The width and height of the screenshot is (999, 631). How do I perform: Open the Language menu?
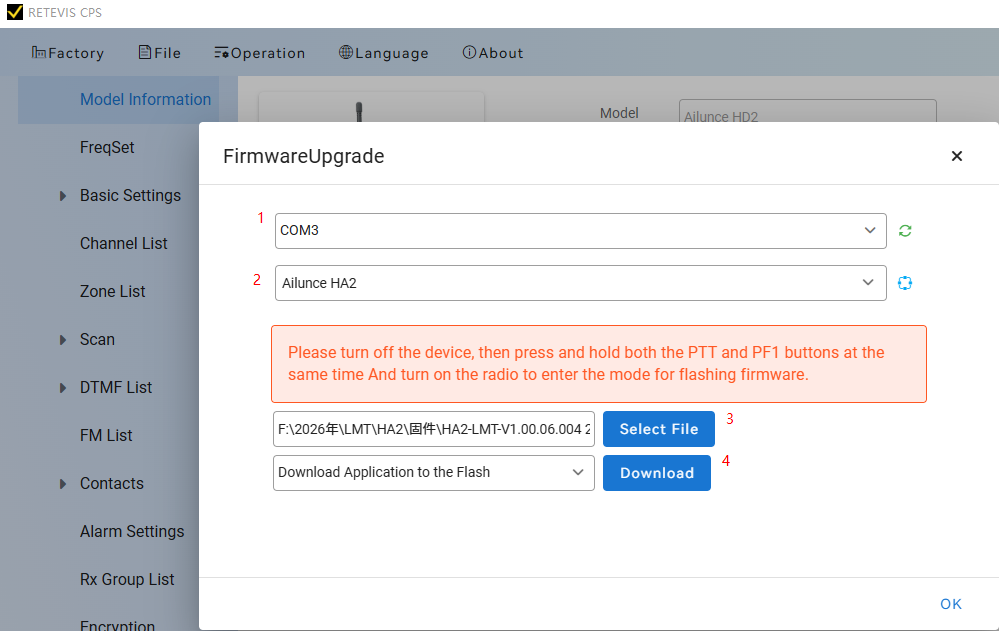pyautogui.click(x=384, y=53)
